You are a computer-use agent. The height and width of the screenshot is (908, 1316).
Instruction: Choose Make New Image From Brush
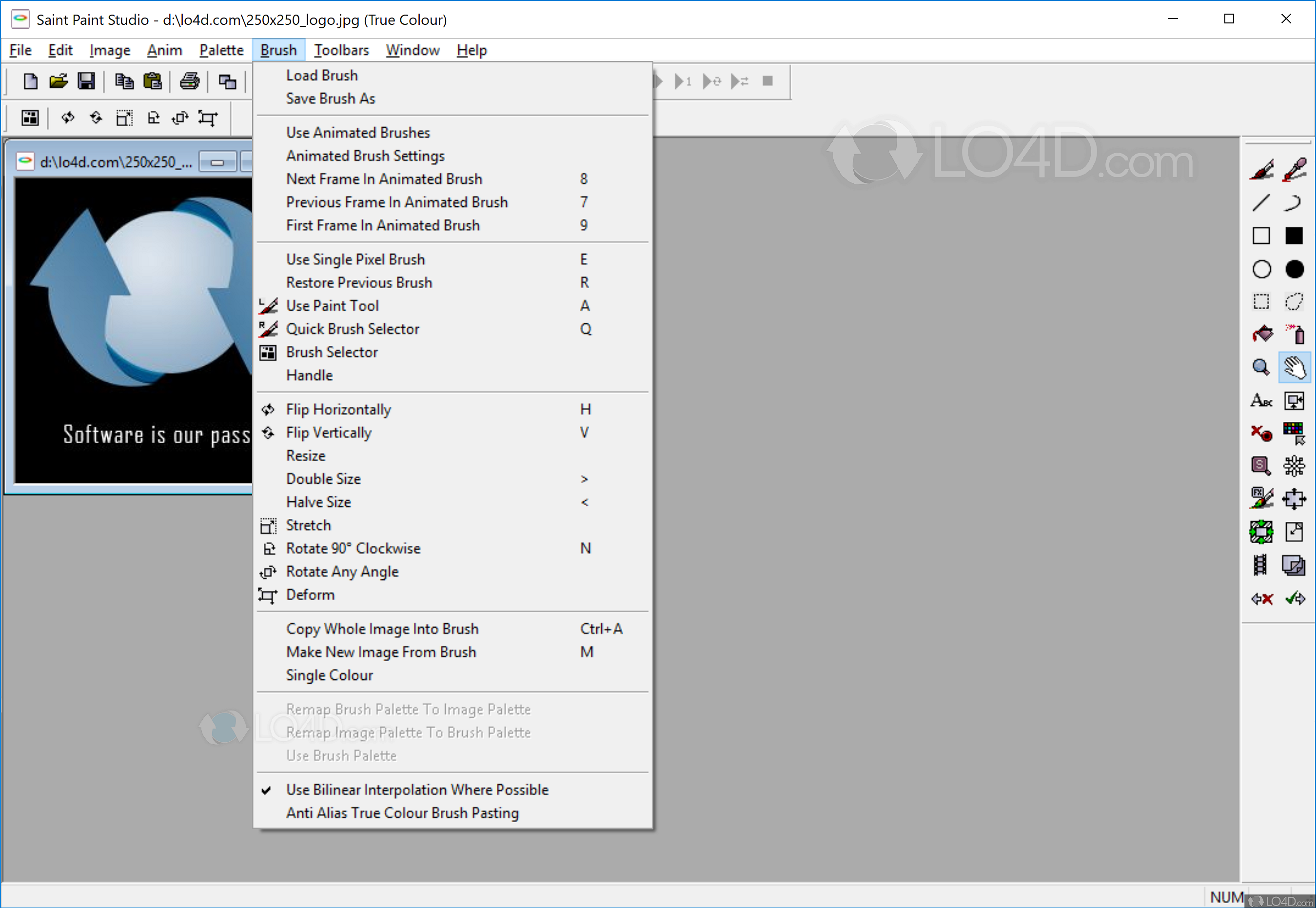point(381,652)
